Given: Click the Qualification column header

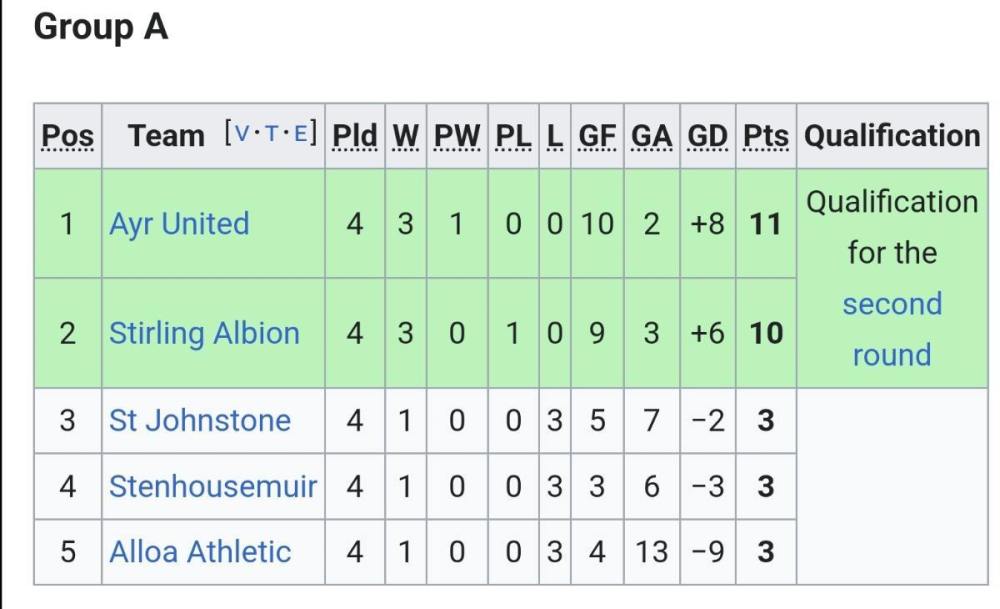Looking at the screenshot, I should pos(892,136).
